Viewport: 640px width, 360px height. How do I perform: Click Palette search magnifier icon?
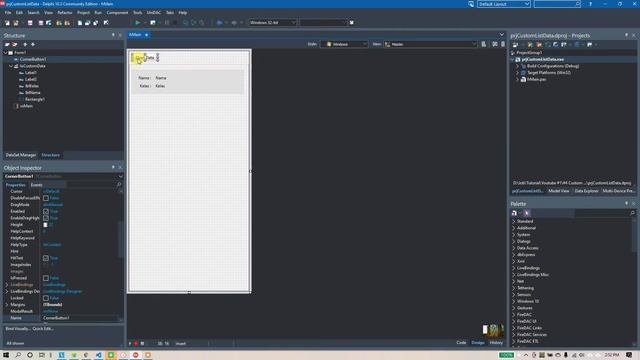click(632, 213)
